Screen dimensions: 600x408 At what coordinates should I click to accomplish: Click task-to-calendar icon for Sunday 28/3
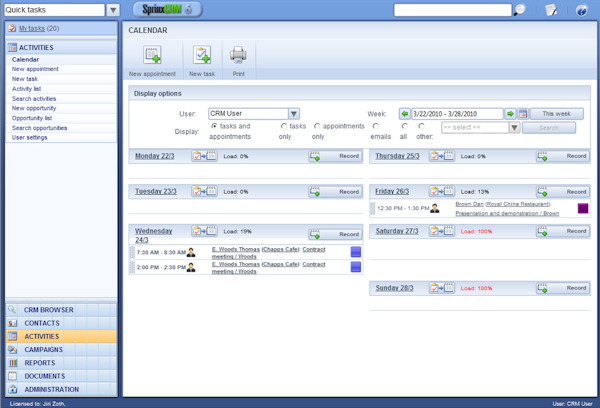pyautogui.click(x=442, y=287)
